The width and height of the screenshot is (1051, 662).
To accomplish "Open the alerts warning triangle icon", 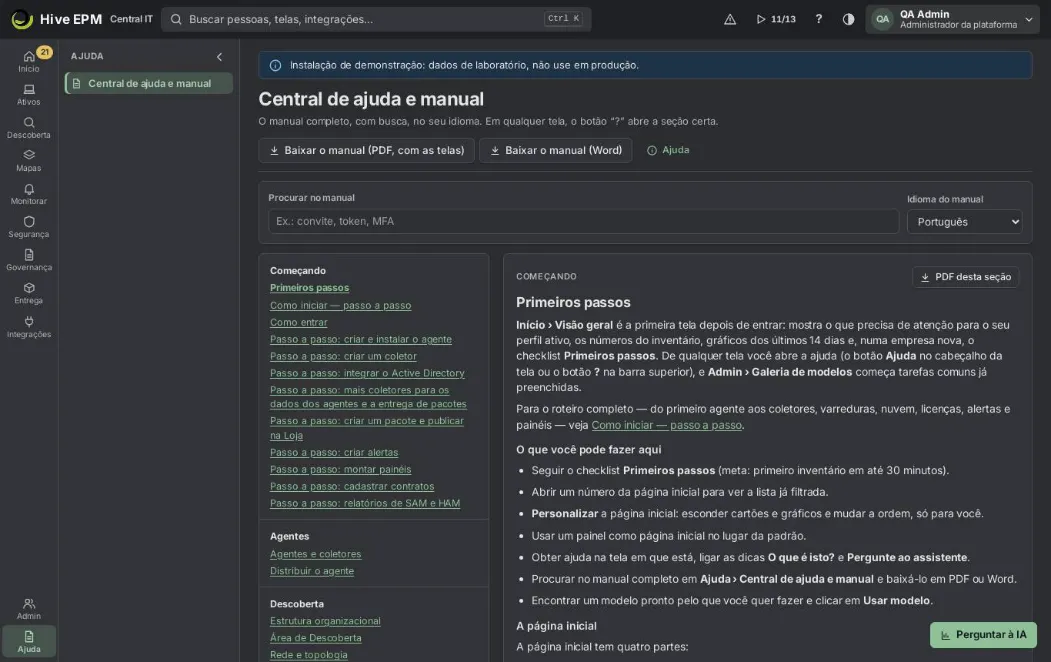I will point(730,19).
